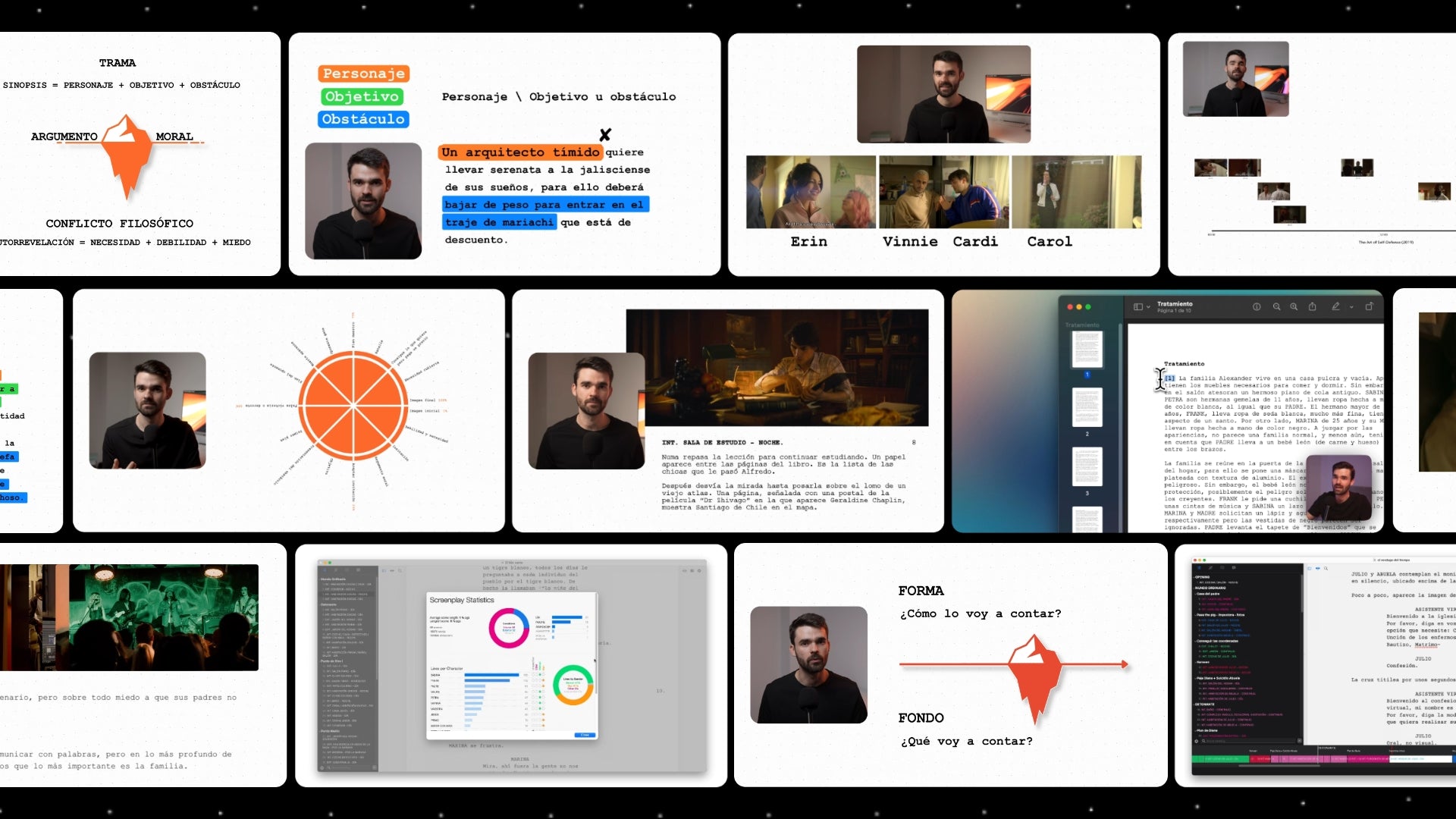
Task: Expand the Markup options chevron in Preview
Action: [x=1351, y=307]
